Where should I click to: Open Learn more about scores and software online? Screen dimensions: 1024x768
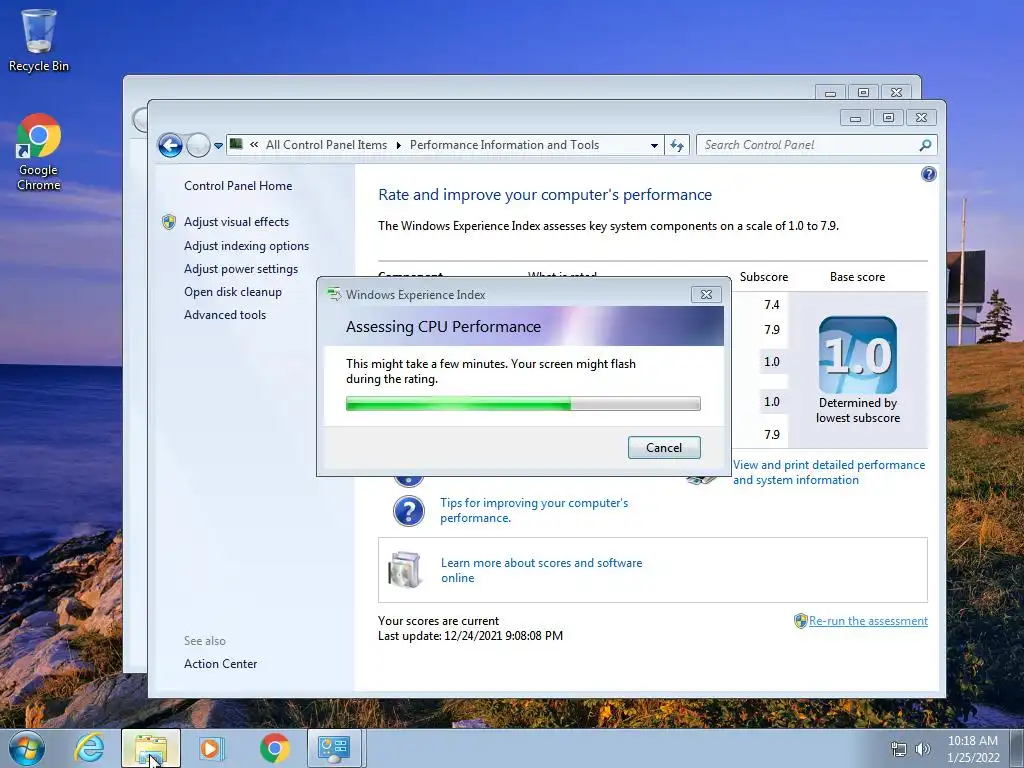click(541, 570)
